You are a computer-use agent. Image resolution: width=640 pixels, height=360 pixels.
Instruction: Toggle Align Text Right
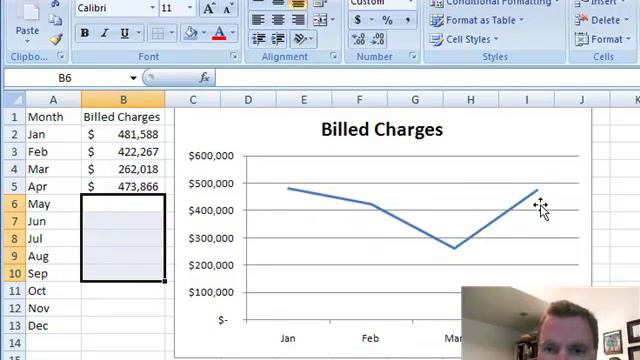298,20
